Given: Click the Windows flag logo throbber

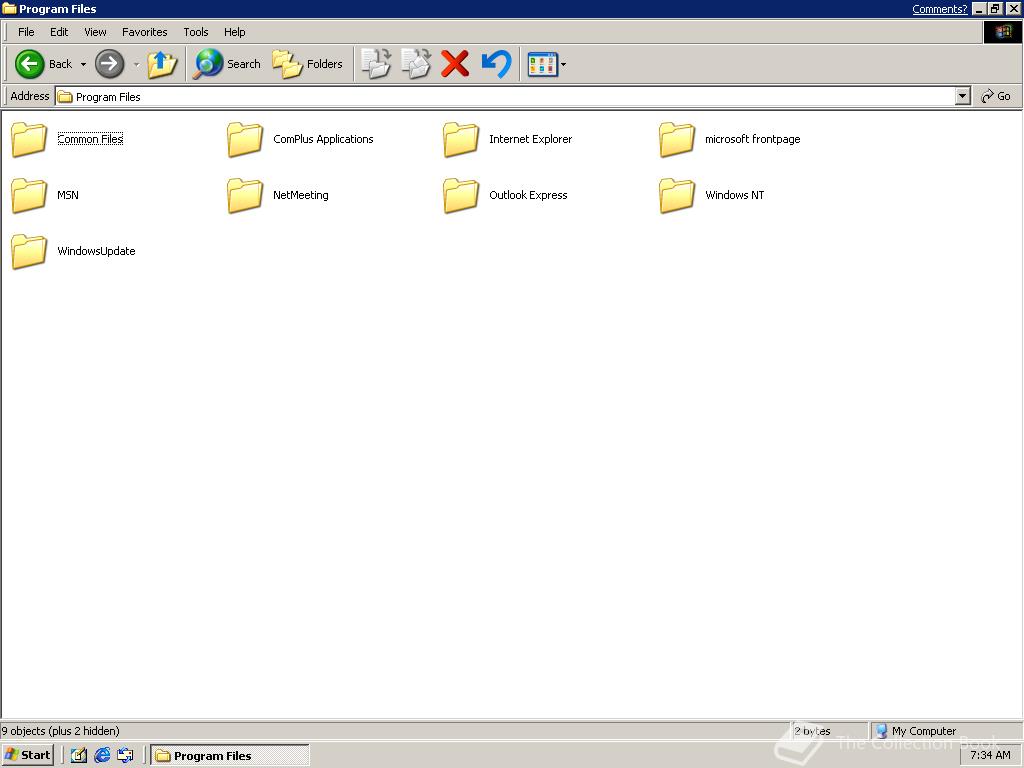Looking at the screenshot, I should click(x=1002, y=32).
